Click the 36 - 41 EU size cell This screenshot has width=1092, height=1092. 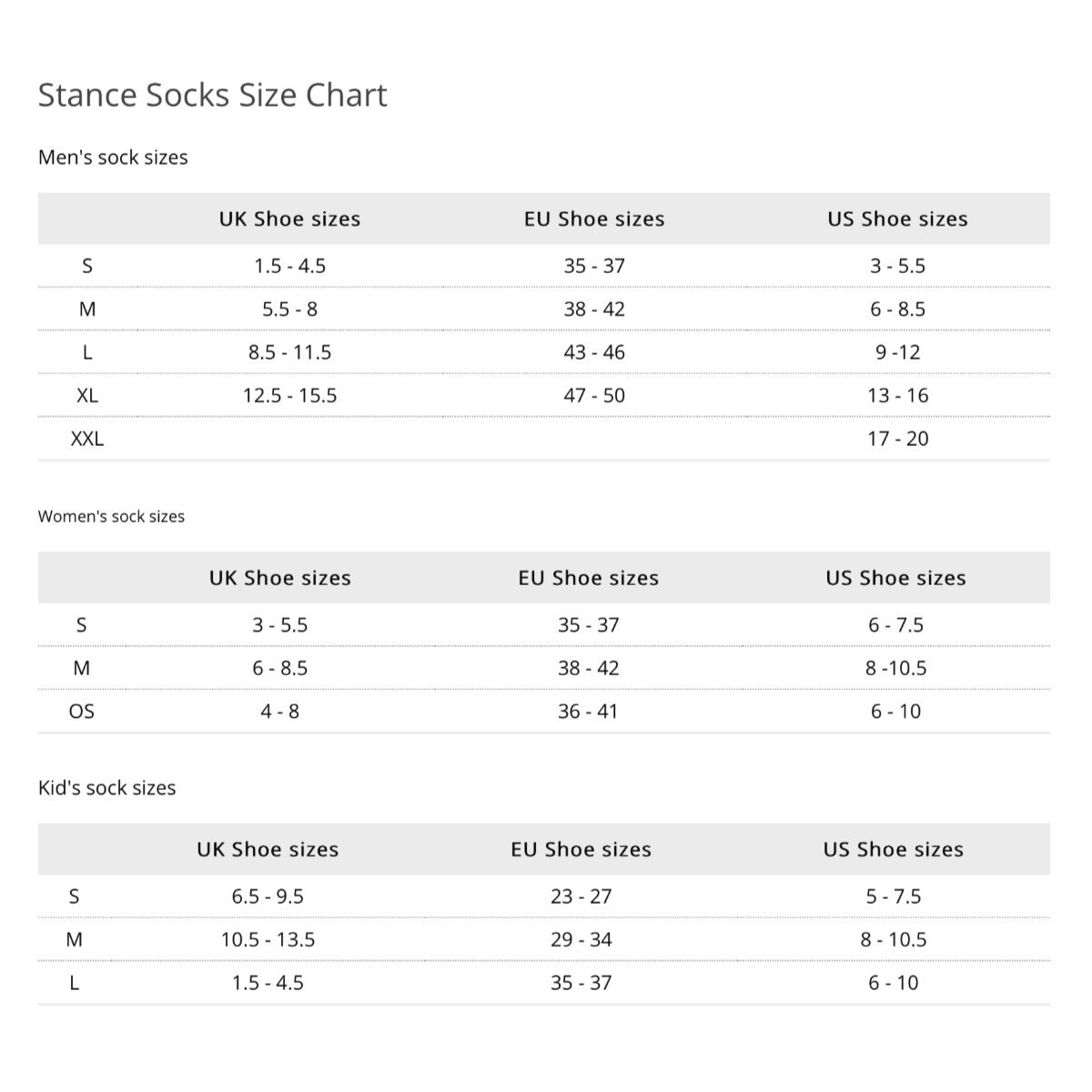[x=588, y=712]
